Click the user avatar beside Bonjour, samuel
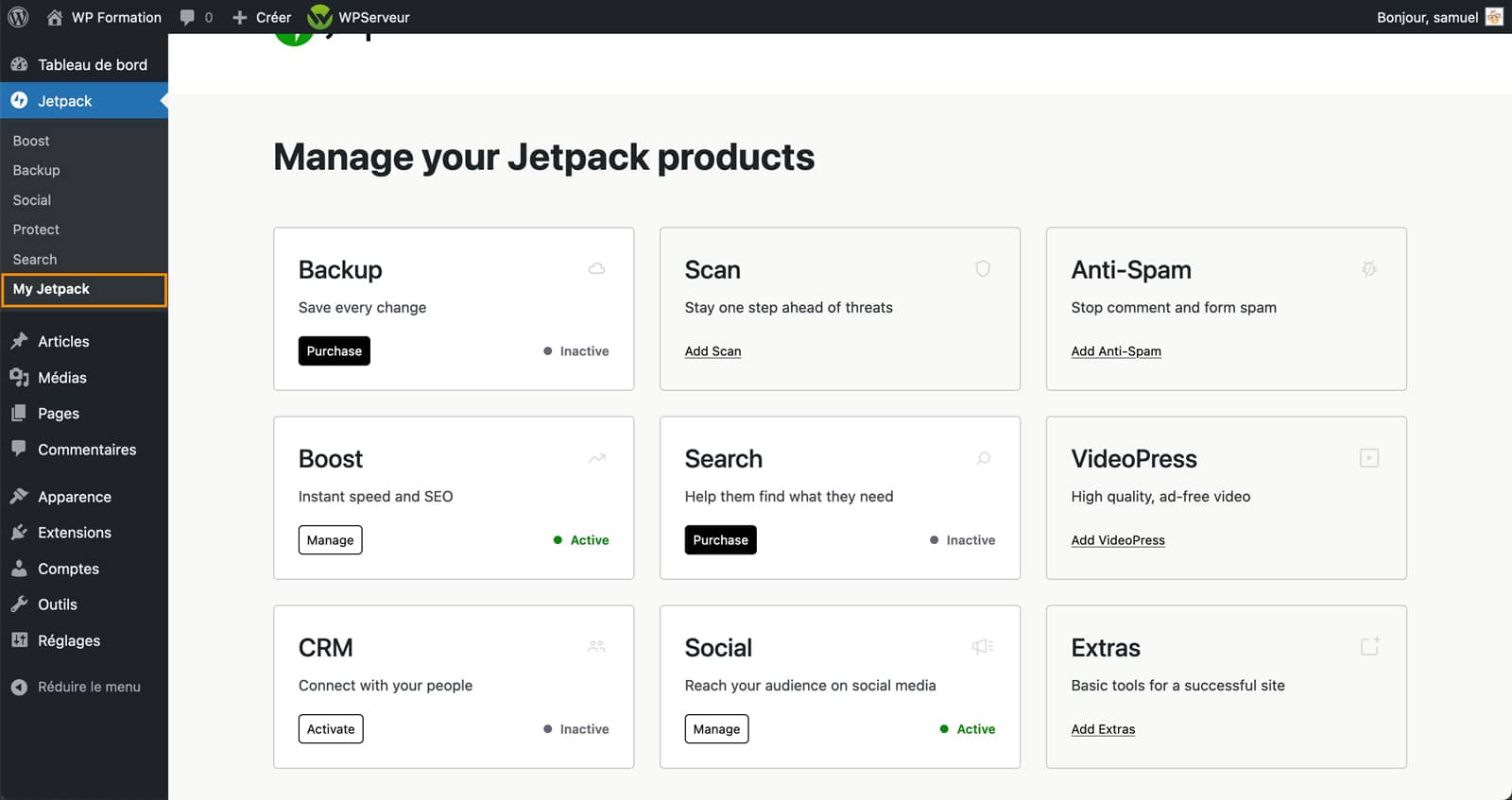Image resolution: width=1512 pixels, height=800 pixels. (1494, 17)
